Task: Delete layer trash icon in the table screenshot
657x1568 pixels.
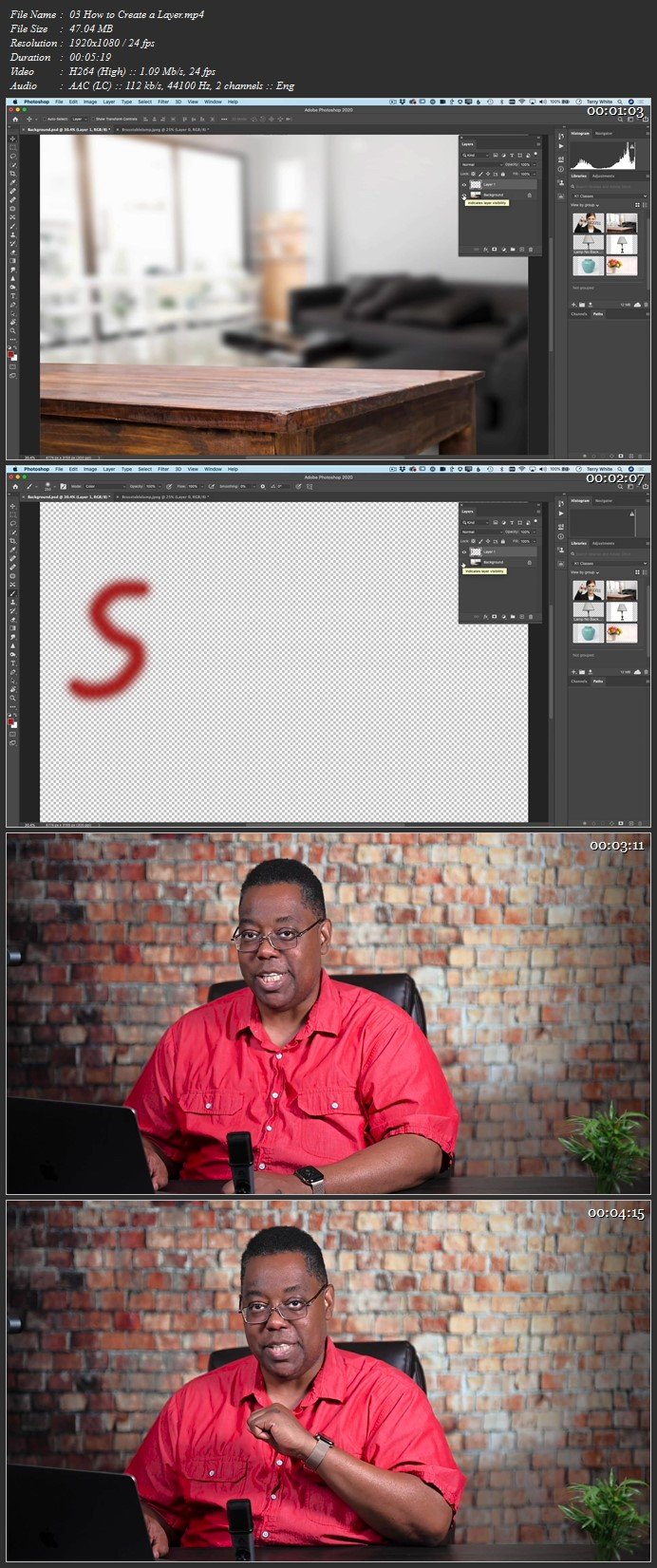Action: [531, 250]
